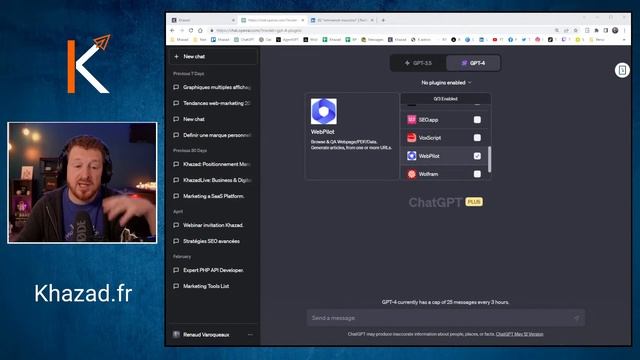Open the AgentGPT bookmark in bookmarks bar
The width and height of the screenshot is (640, 360).
coord(287,40)
